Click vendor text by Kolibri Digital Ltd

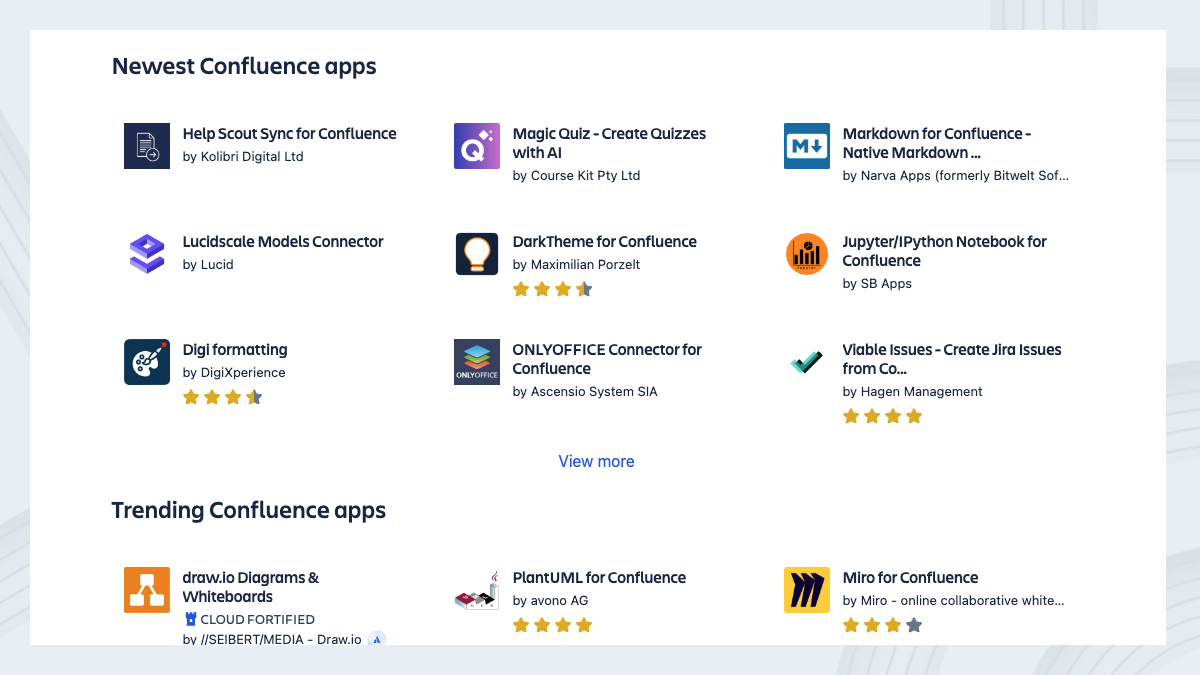click(x=243, y=157)
